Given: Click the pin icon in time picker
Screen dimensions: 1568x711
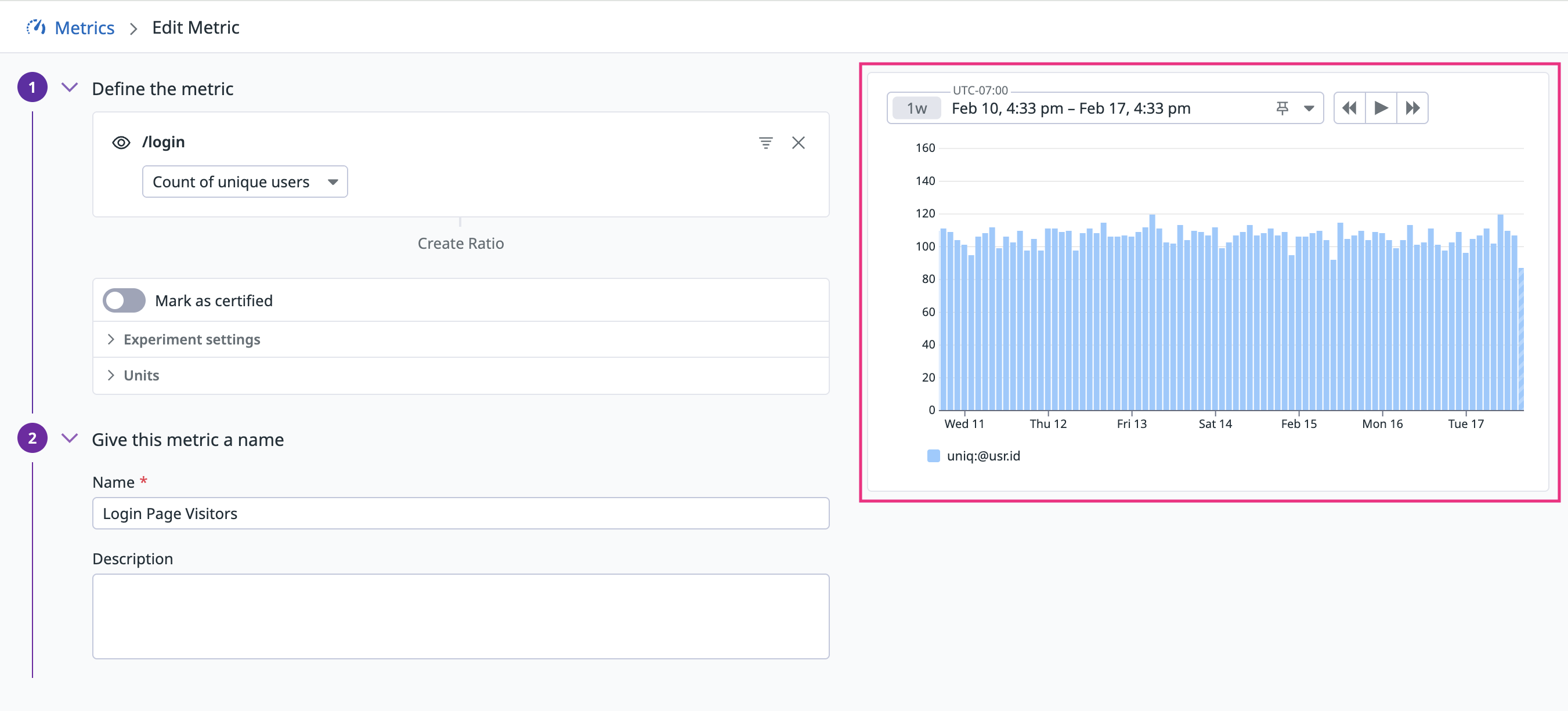Looking at the screenshot, I should click(1282, 108).
